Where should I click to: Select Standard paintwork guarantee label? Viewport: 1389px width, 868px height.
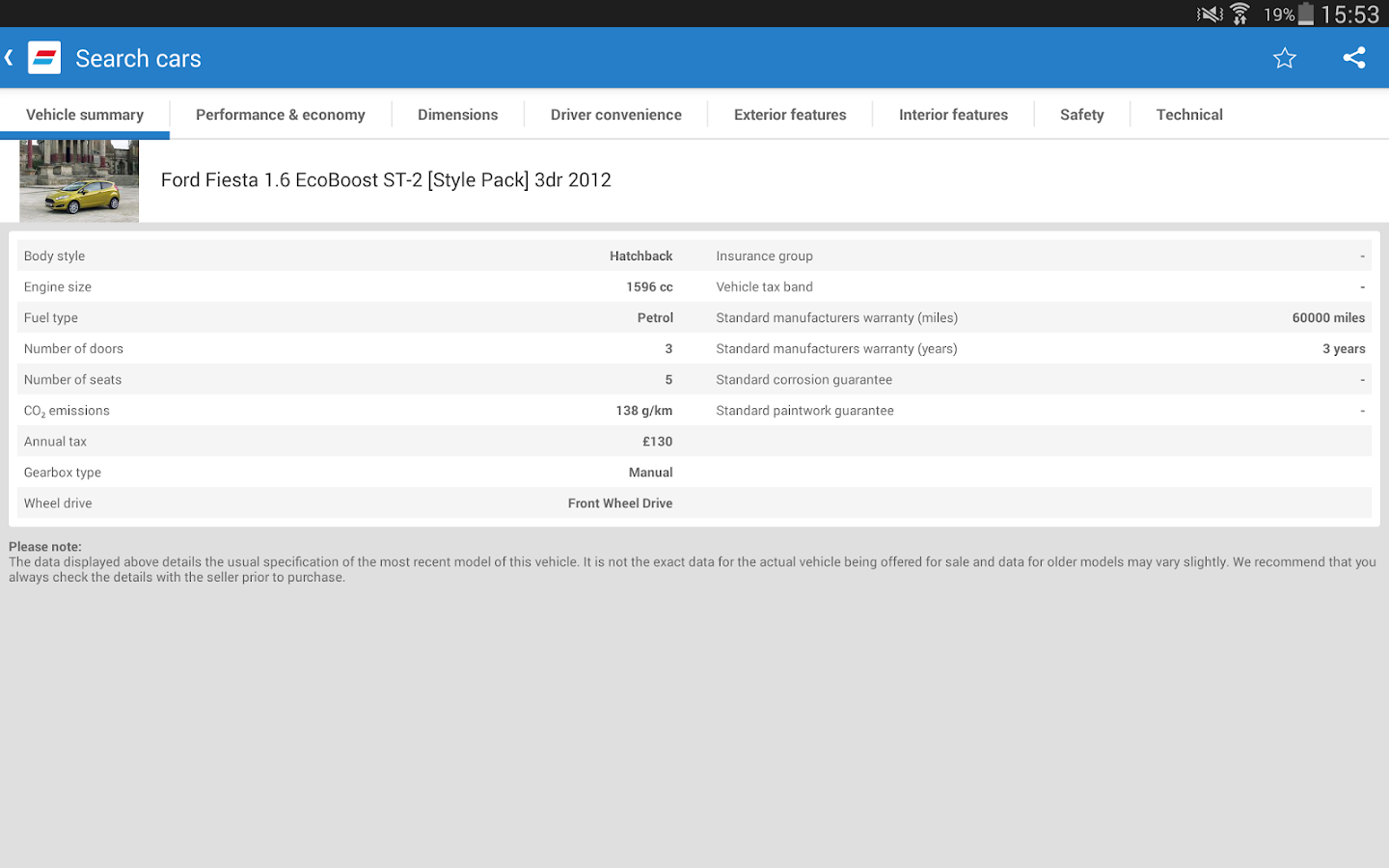point(804,410)
